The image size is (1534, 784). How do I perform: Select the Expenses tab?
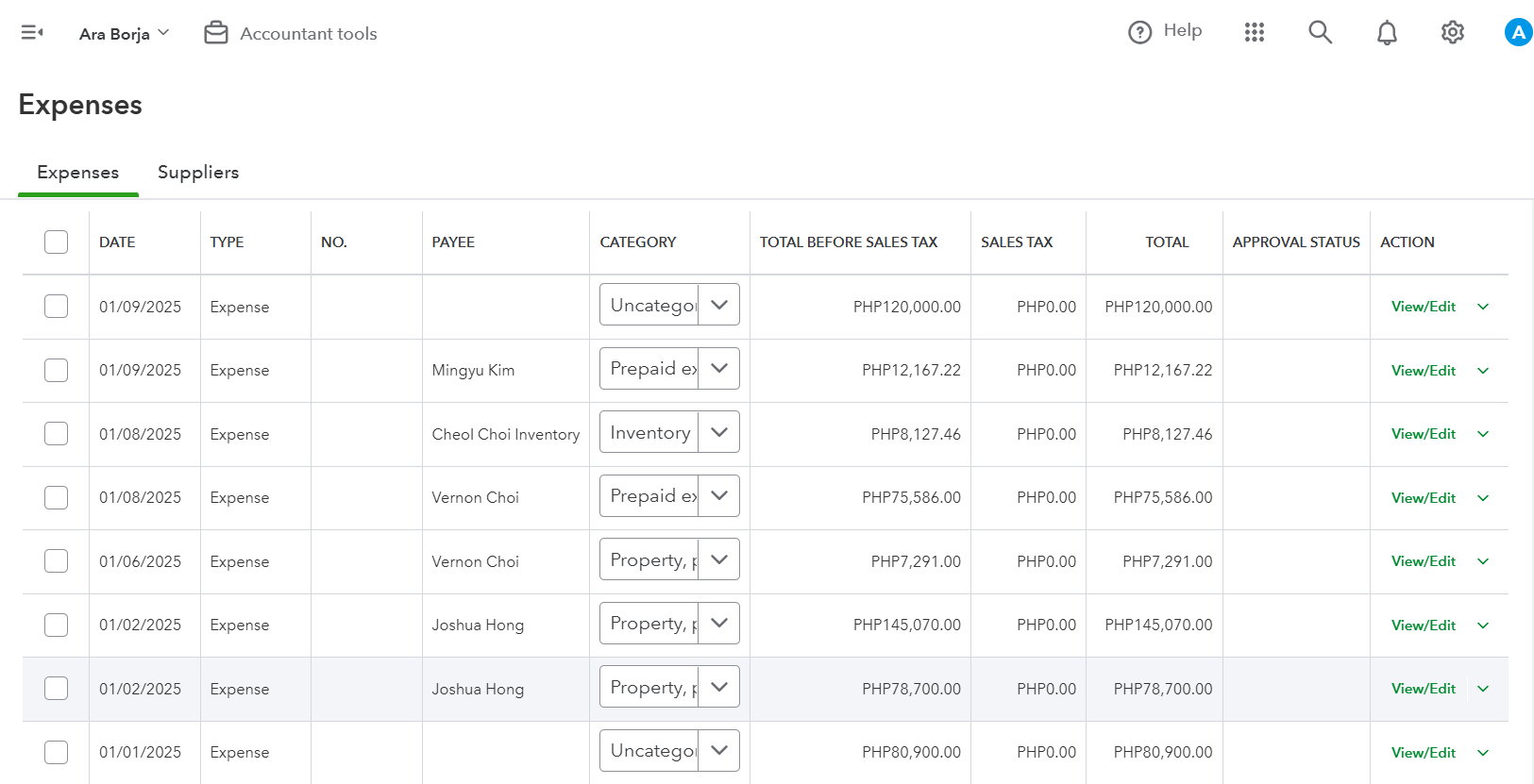(x=77, y=173)
